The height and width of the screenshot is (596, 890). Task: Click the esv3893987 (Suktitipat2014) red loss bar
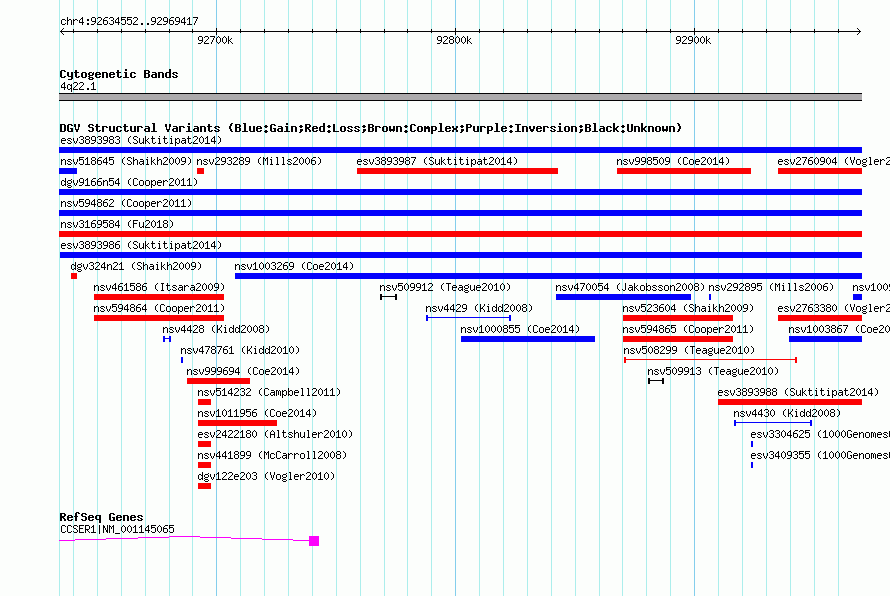pos(457,171)
